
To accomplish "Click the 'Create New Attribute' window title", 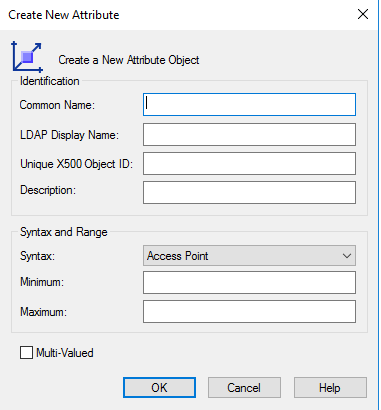I will pos(64,15).
